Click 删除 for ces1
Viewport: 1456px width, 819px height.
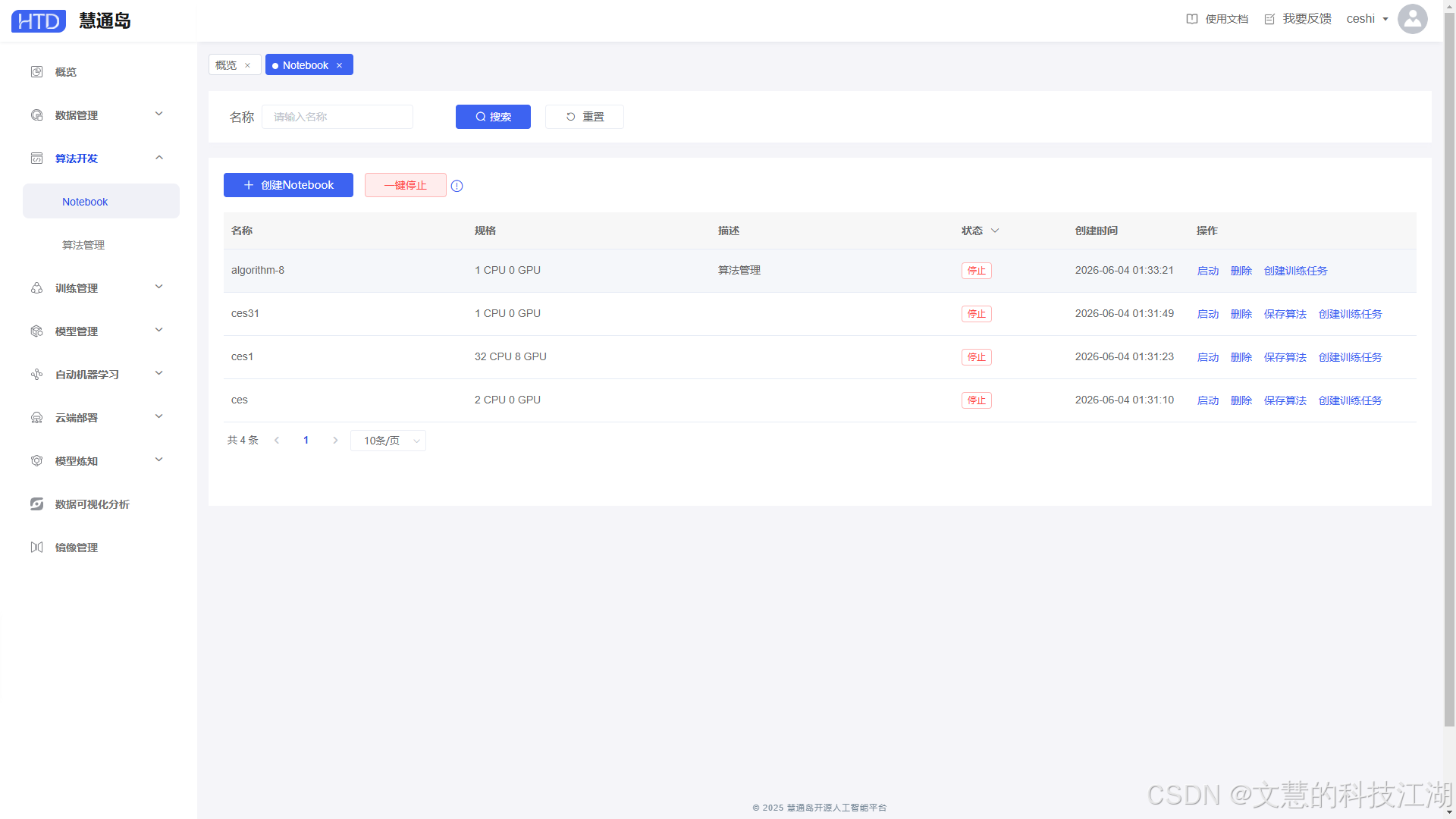tap(1241, 357)
